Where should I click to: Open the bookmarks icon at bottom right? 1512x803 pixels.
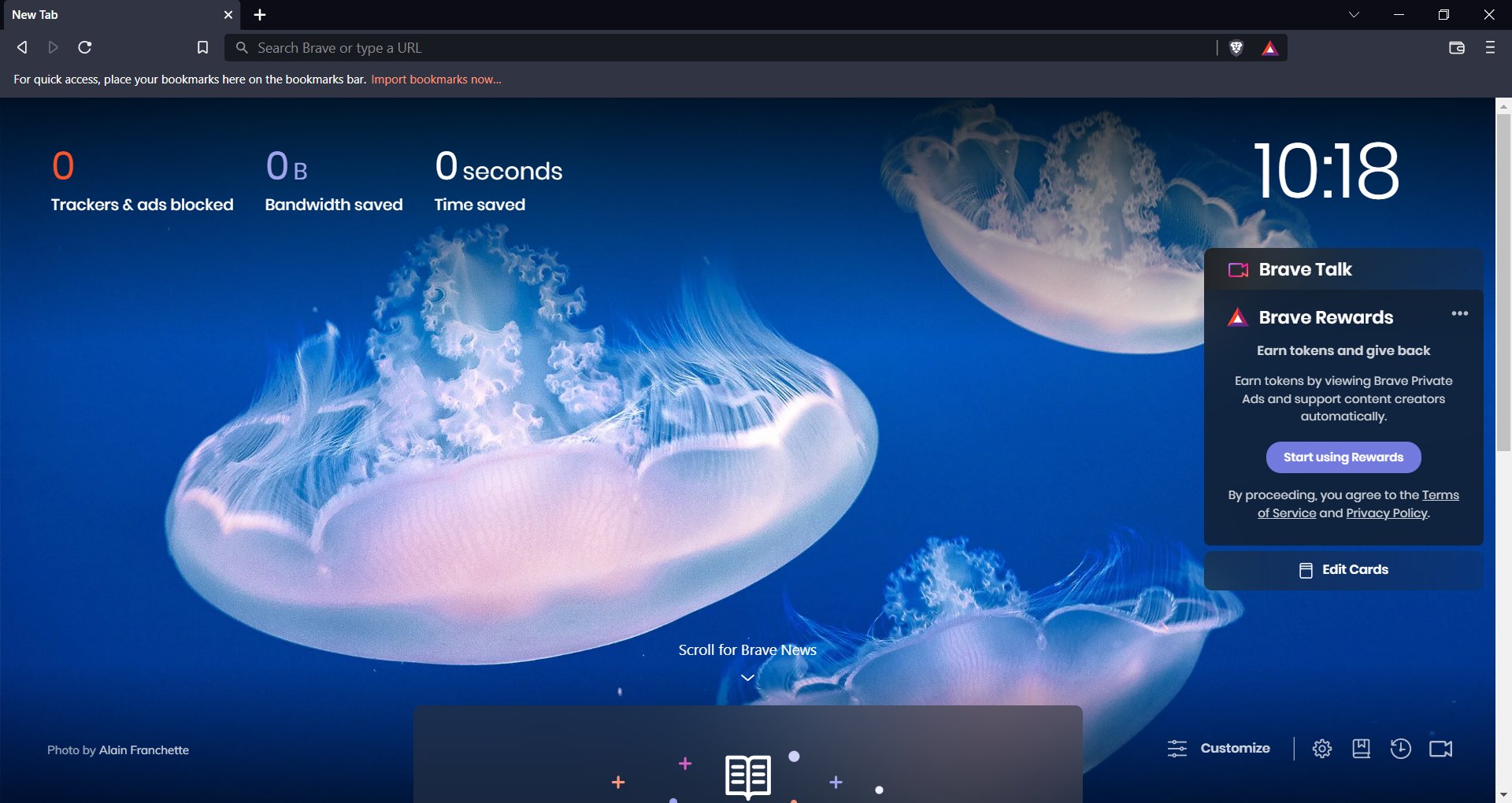click(1361, 749)
